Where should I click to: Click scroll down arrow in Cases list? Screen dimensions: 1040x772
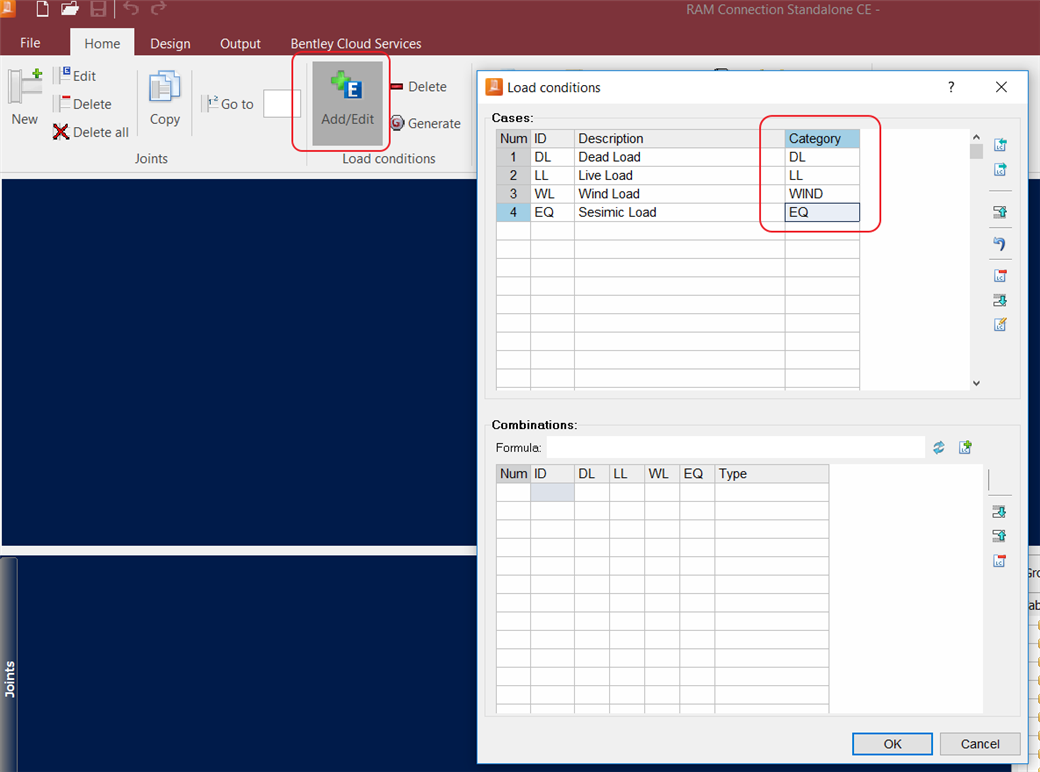pos(976,383)
